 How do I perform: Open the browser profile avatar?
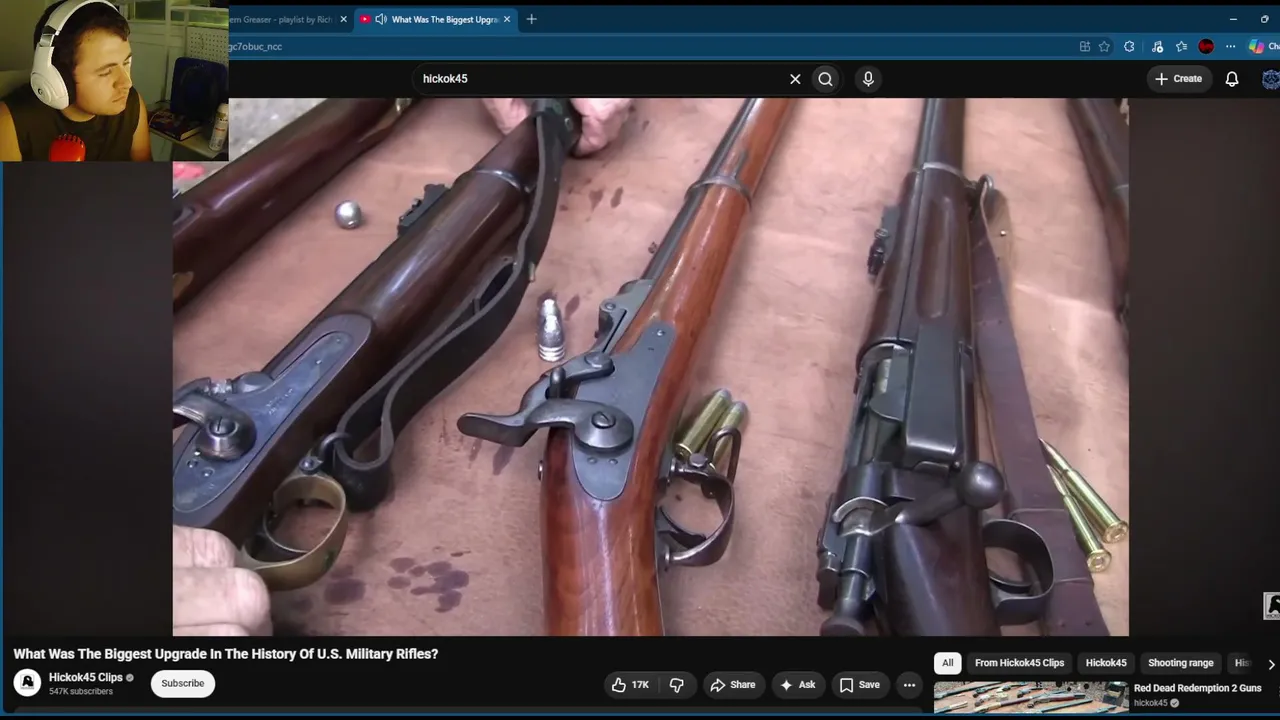[1206, 46]
